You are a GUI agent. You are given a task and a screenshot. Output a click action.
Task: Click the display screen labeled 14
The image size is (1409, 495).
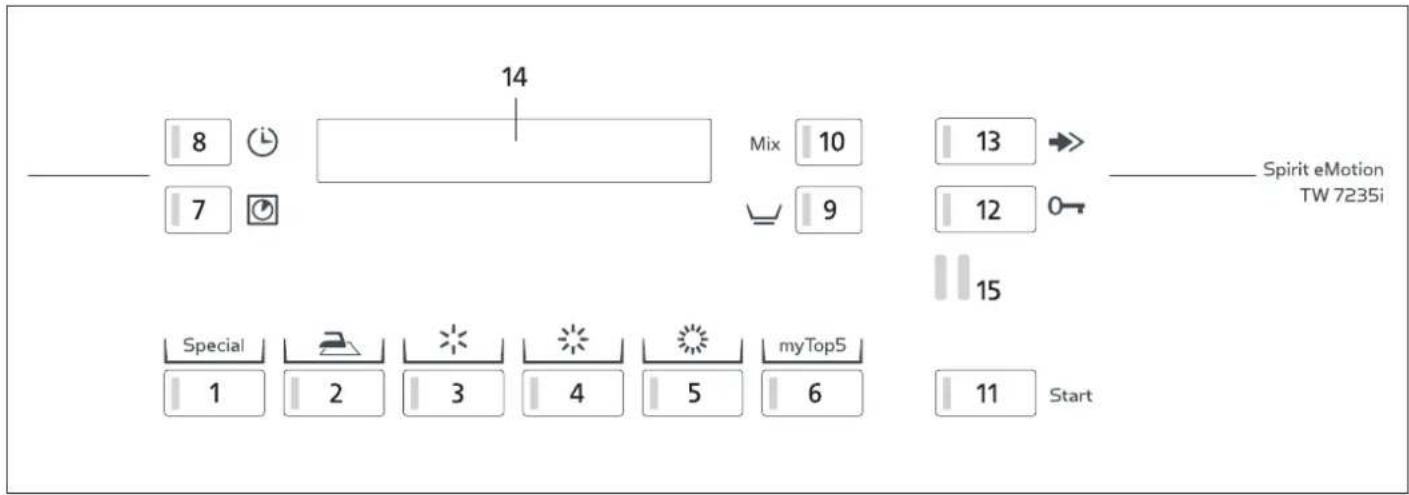click(514, 151)
